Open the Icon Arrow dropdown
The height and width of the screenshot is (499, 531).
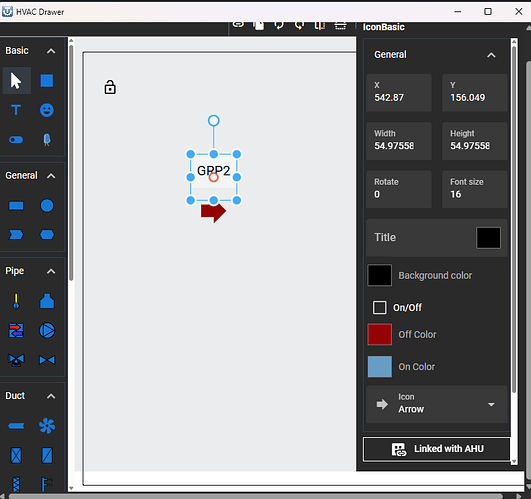click(437, 404)
